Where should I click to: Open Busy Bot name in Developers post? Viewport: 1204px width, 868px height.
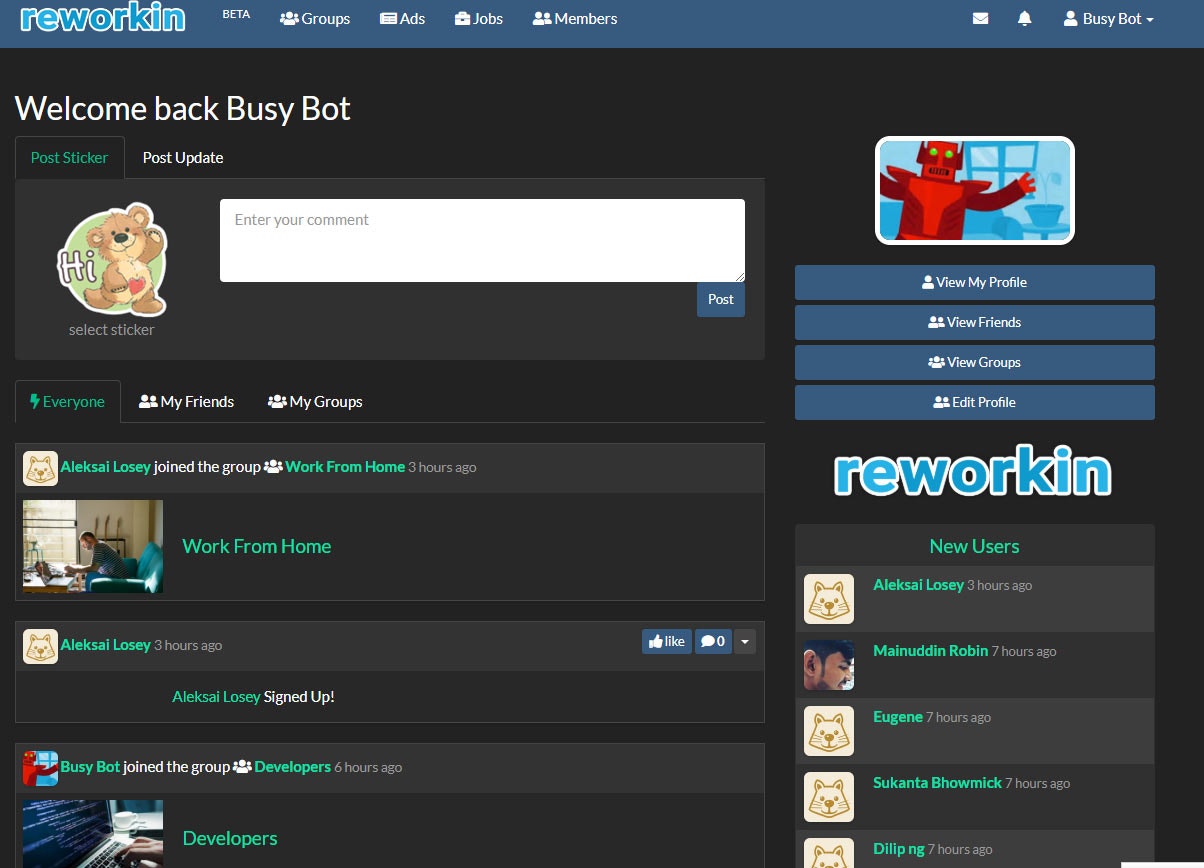coord(91,767)
